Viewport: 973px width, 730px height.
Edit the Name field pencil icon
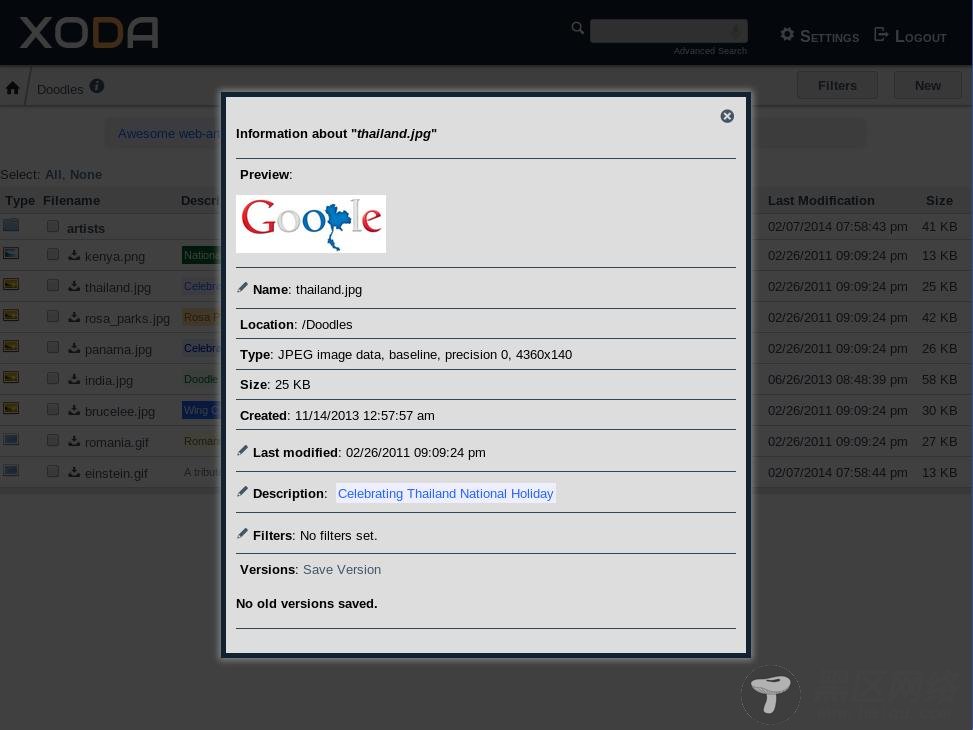pyautogui.click(x=243, y=287)
